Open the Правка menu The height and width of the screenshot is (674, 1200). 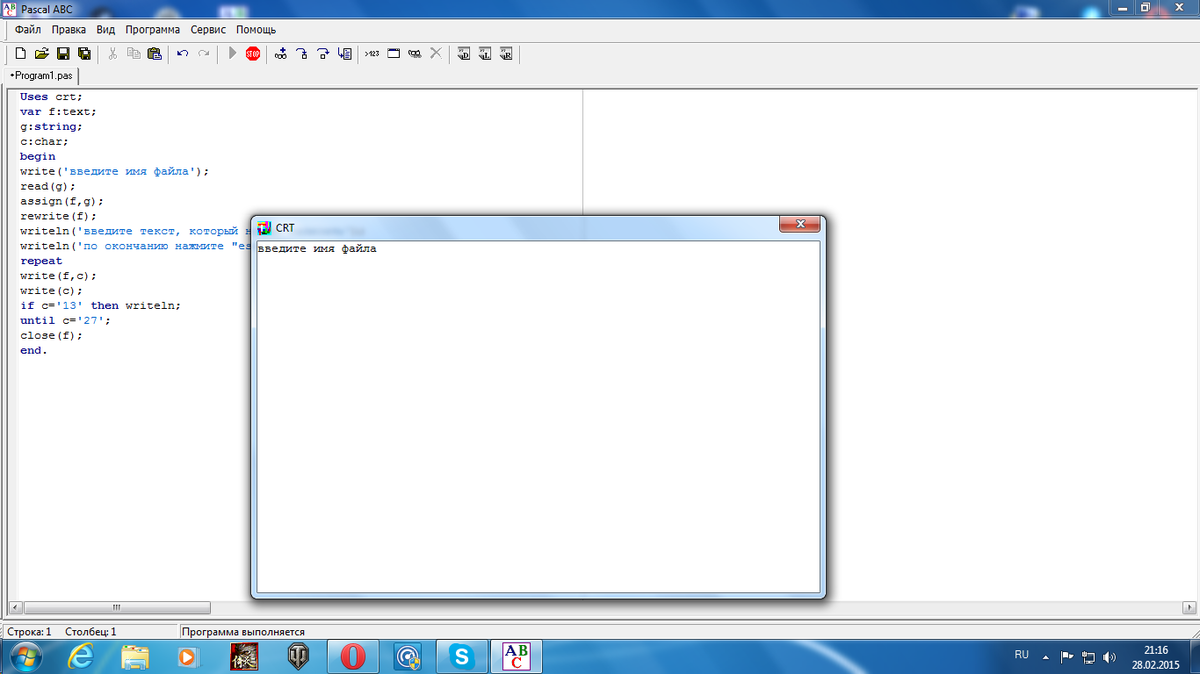tap(69, 30)
